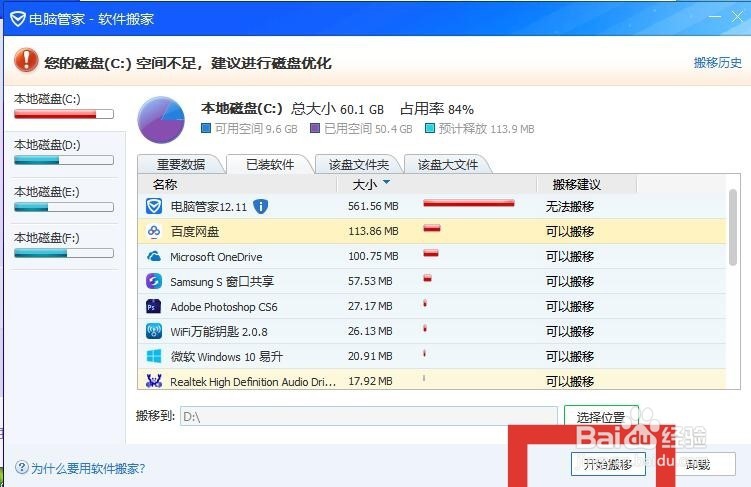Image resolution: width=751 pixels, height=487 pixels.
Task: Switch to the 重要数据 tab
Action: tap(181, 164)
